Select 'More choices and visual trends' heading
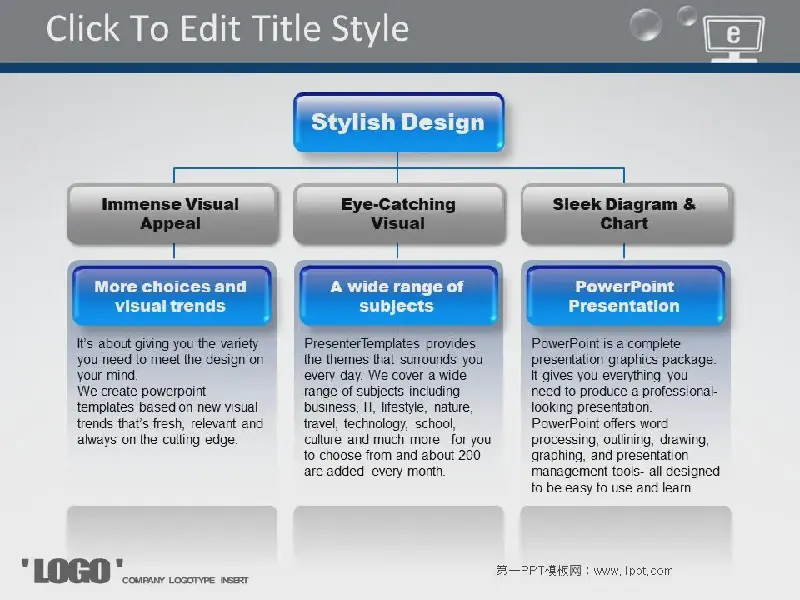 [170, 296]
